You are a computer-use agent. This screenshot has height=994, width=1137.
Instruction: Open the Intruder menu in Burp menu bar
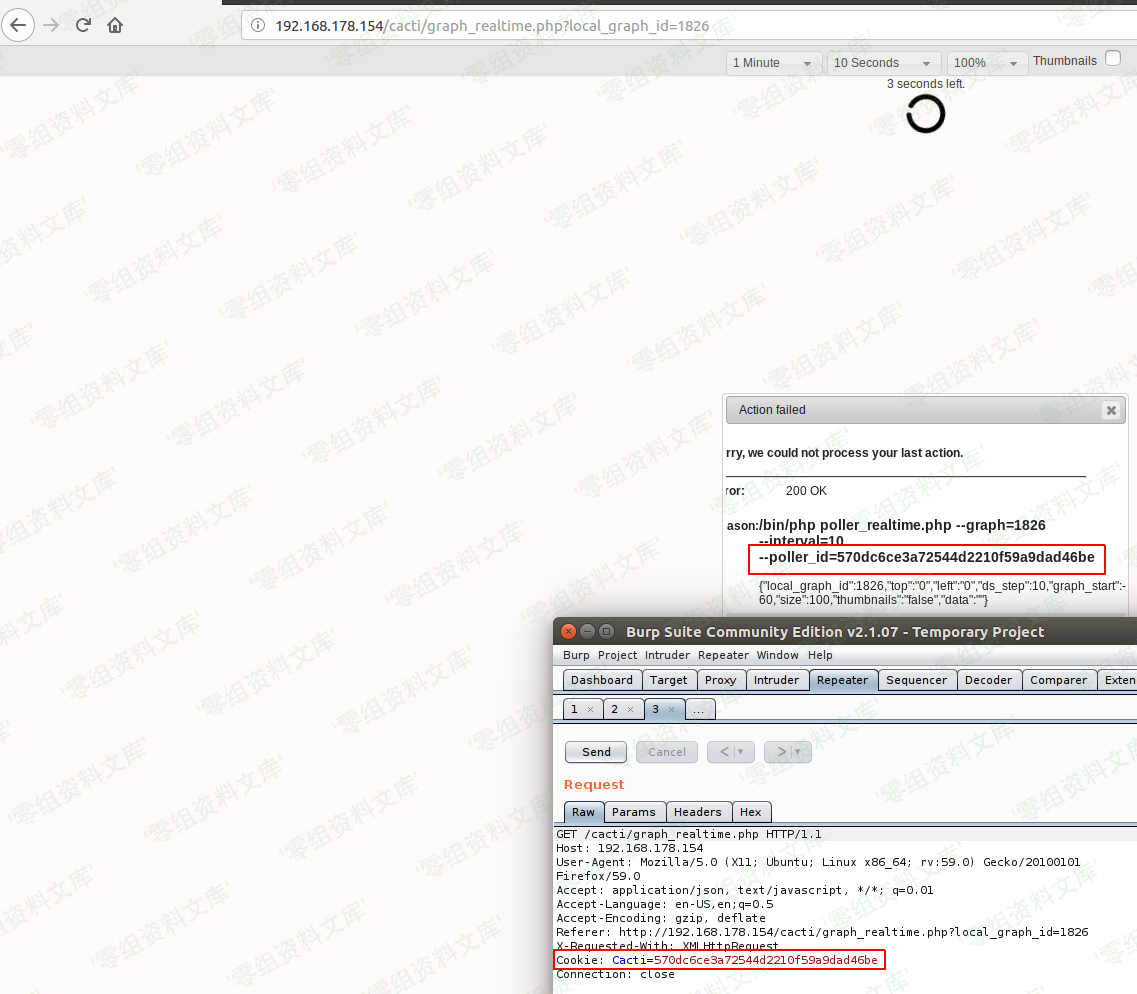point(667,655)
